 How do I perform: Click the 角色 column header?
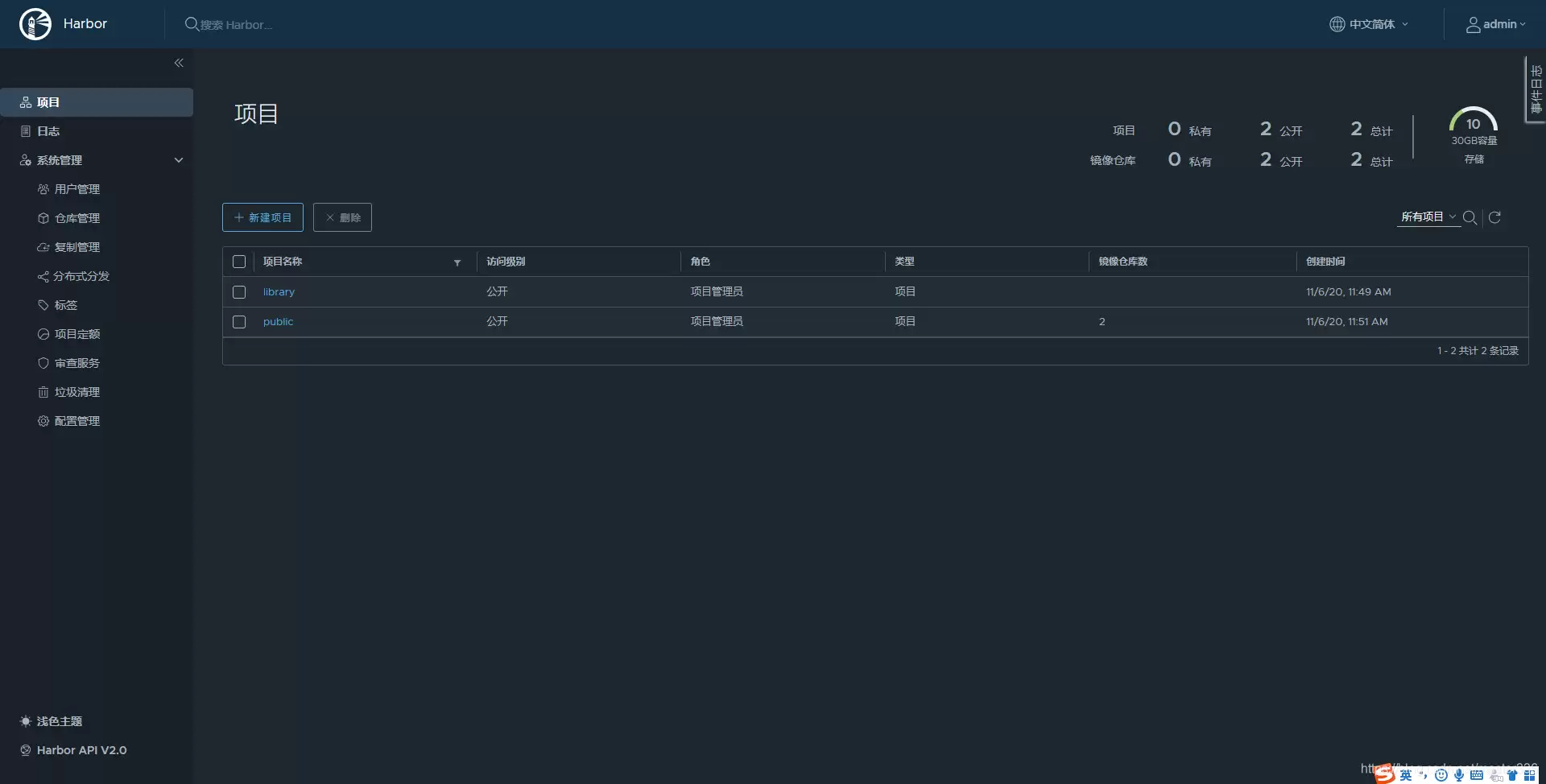[700, 262]
